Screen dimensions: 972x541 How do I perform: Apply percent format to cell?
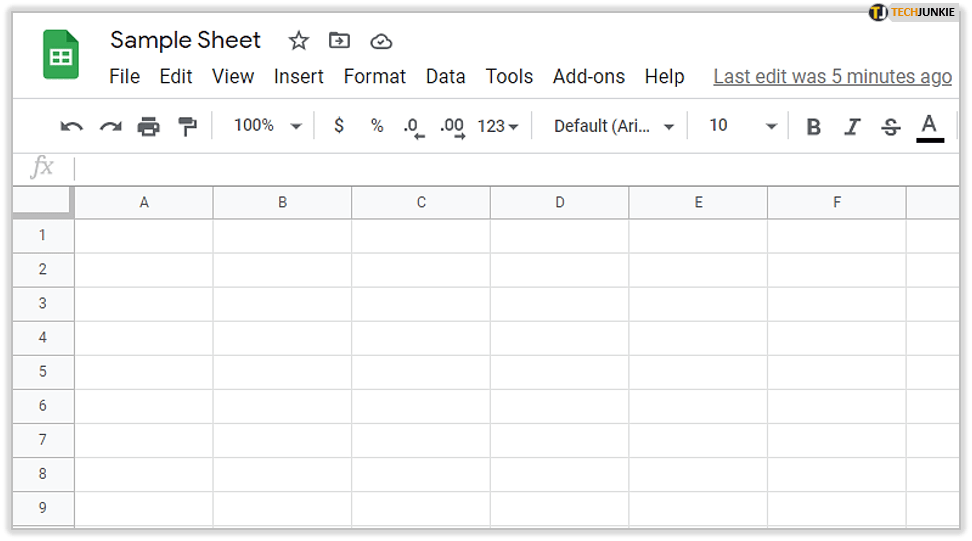click(377, 126)
